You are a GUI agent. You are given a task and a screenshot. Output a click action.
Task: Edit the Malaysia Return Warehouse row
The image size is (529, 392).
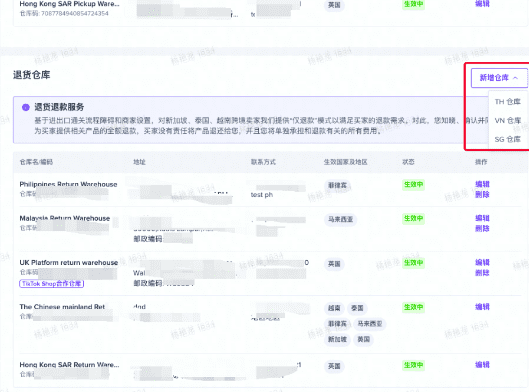tap(482, 218)
